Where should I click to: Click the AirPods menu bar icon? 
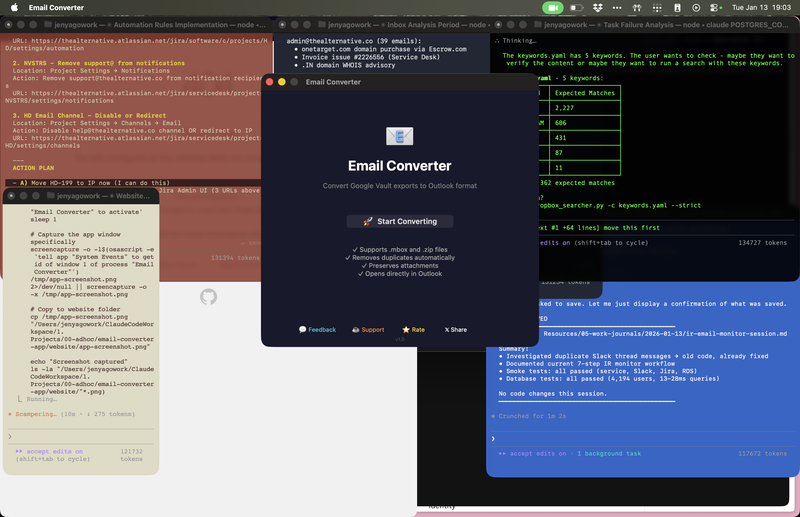click(x=637, y=8)
